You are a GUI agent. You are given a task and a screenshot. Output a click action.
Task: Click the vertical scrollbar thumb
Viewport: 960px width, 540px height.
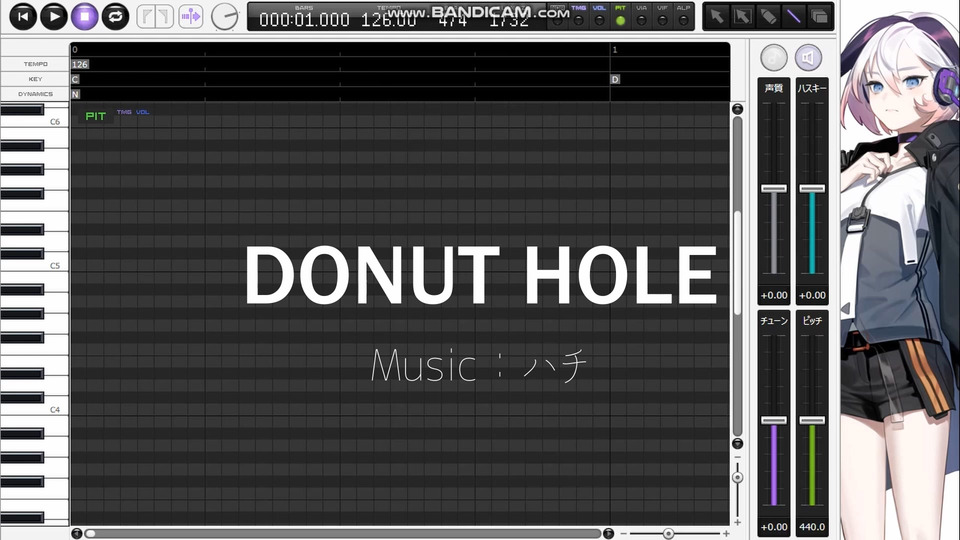(x=737, y=263)
